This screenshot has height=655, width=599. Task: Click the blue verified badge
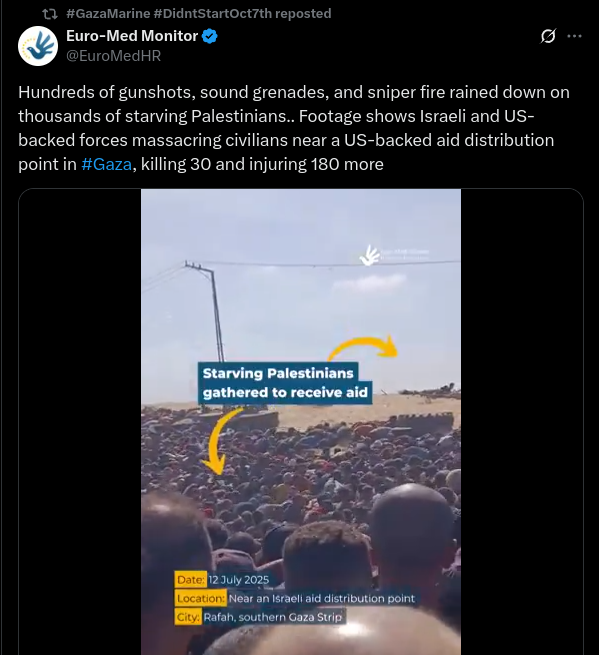click(x=210, y=36)
